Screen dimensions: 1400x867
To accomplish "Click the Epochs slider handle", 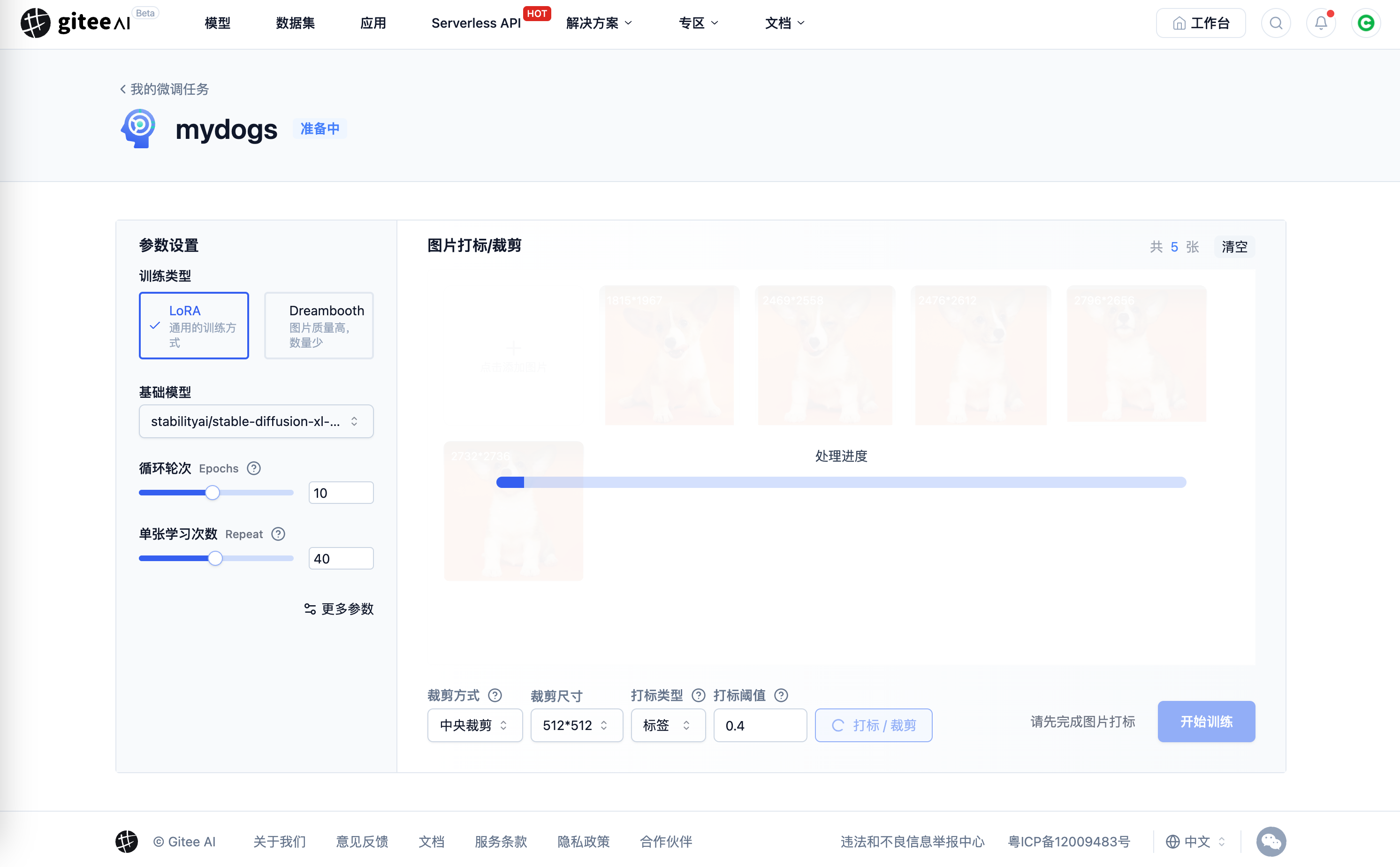I will (x=212, y=493).
